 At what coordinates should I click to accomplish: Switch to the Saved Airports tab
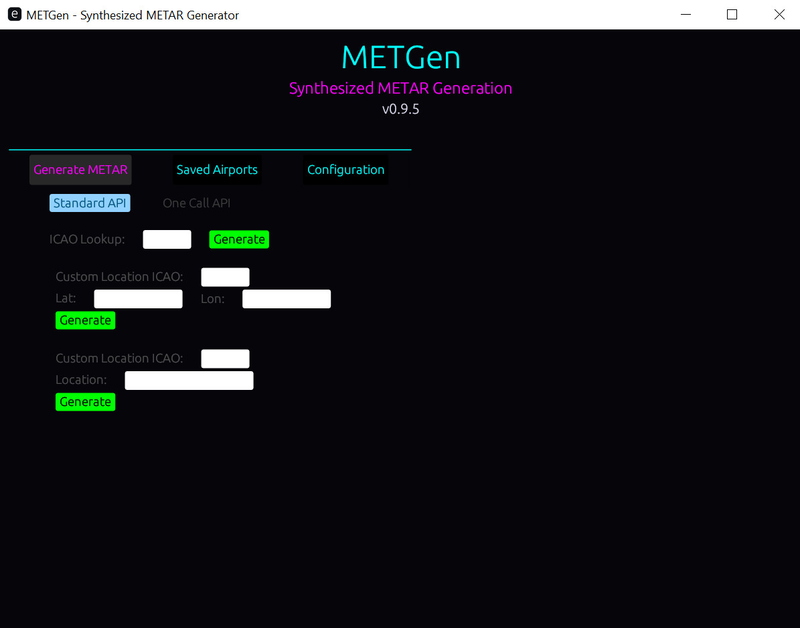tap(216, 170)
